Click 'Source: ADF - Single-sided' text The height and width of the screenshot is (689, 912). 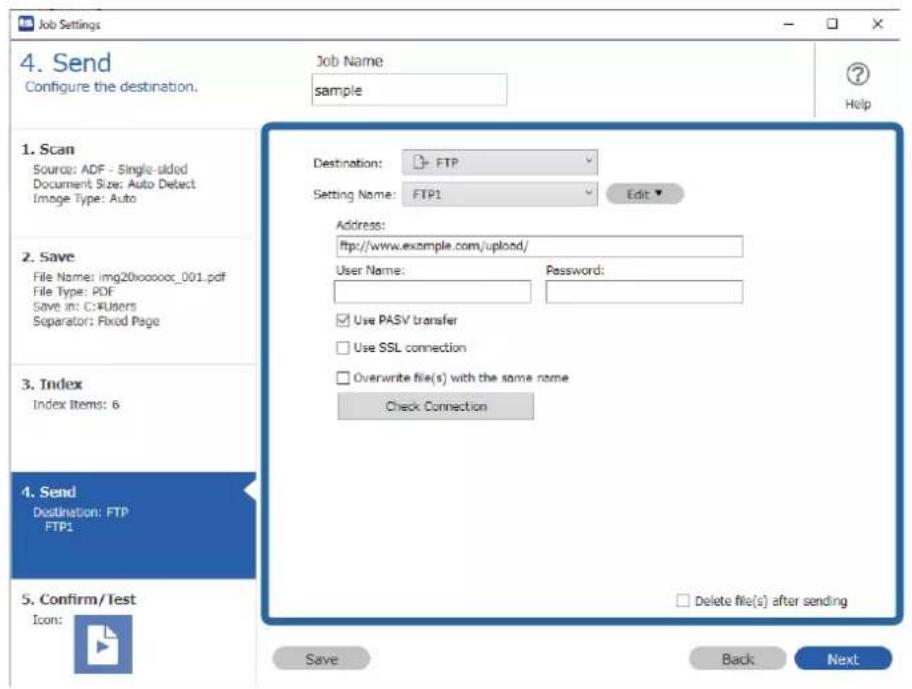(x=110, y=169)
